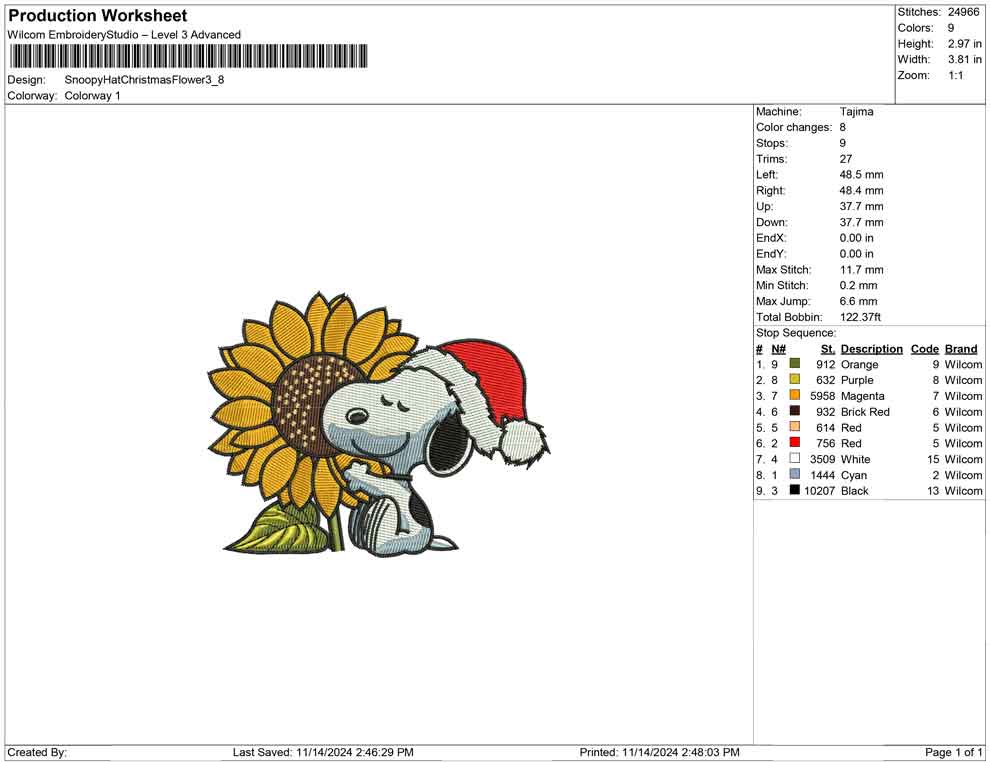Select the design name SnoopyHatChristmasFlower3_8
Viewport: 990px width, 762px height.
coord(143,79)
